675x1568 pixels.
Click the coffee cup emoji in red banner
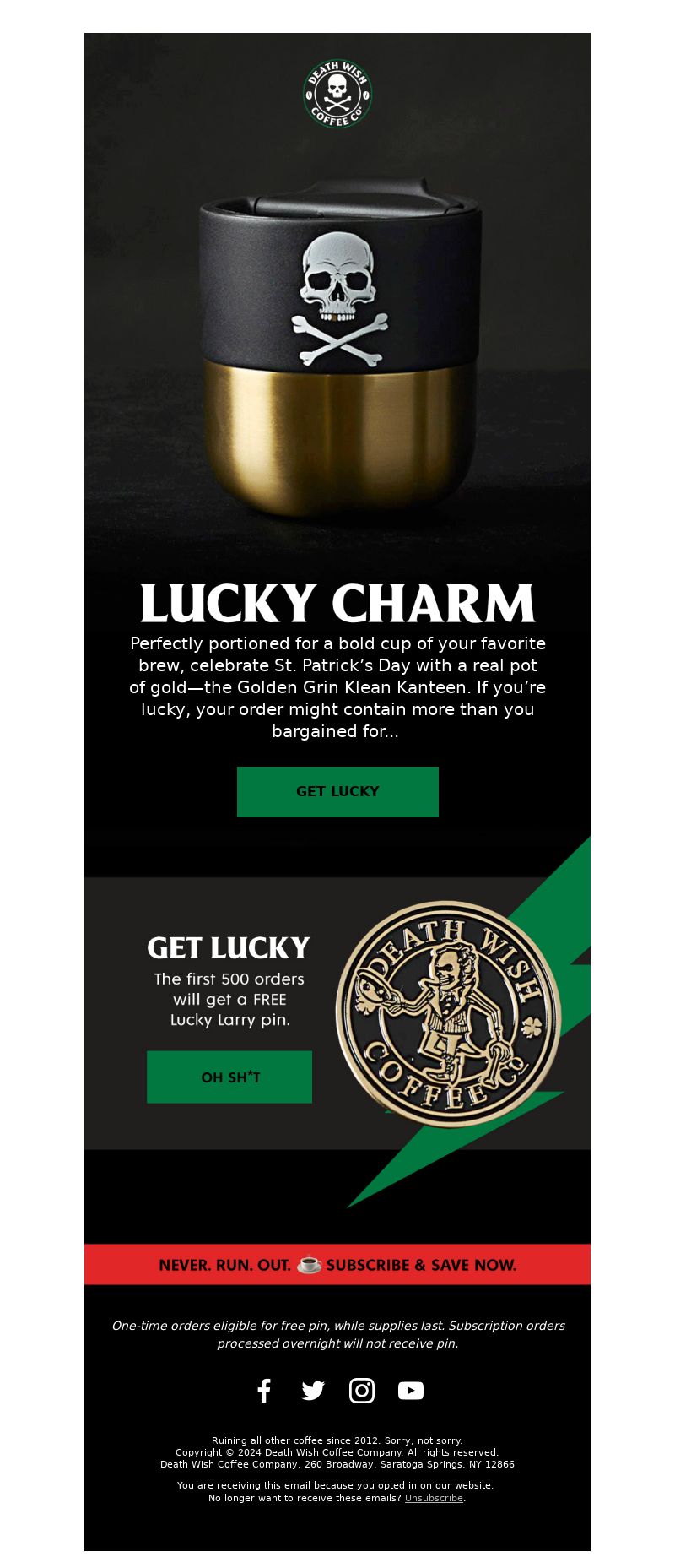click(310, 1265)
